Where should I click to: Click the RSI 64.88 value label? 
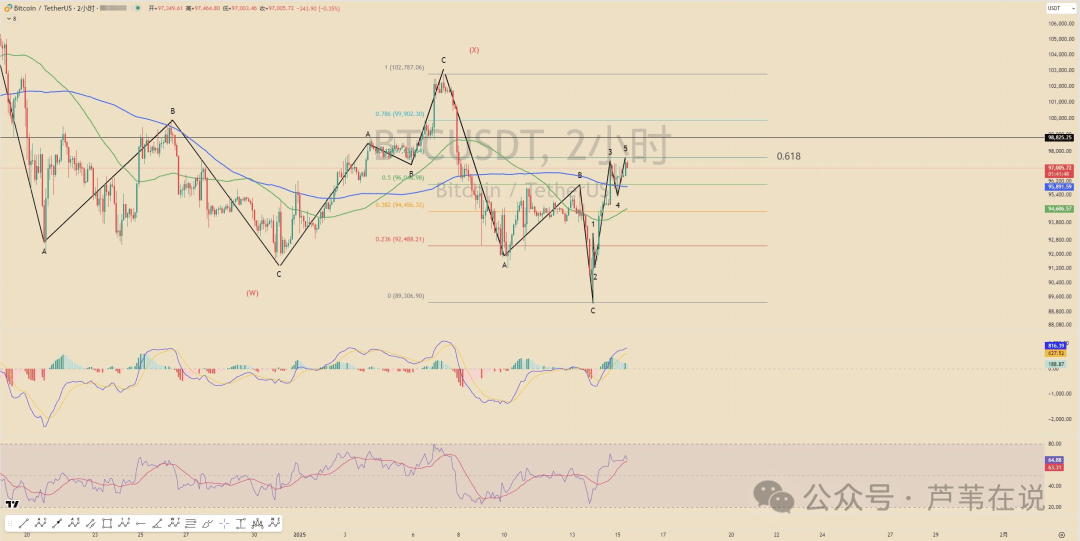click(x=1056, y=459)
